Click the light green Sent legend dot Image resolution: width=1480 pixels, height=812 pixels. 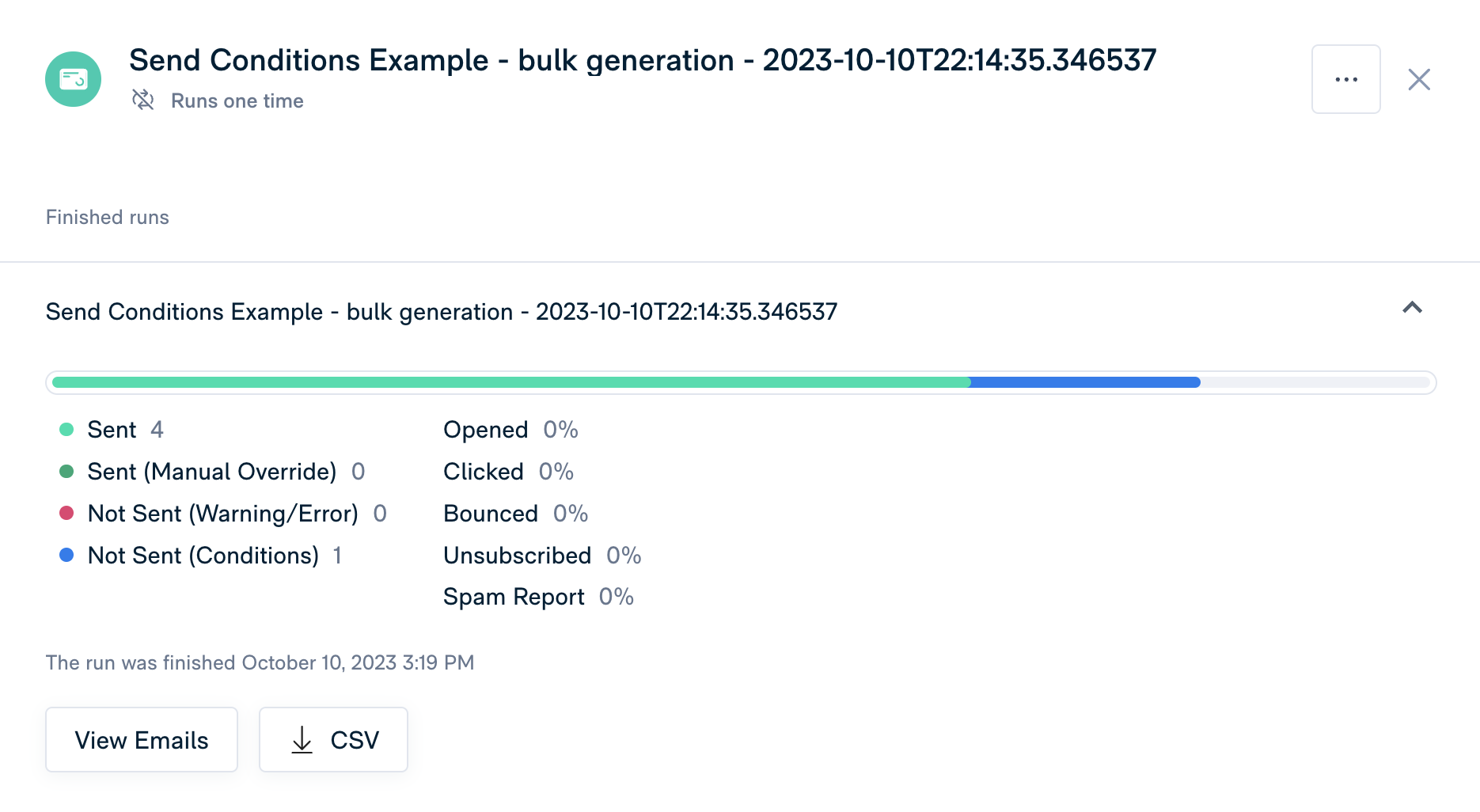(x=66, y=430)
